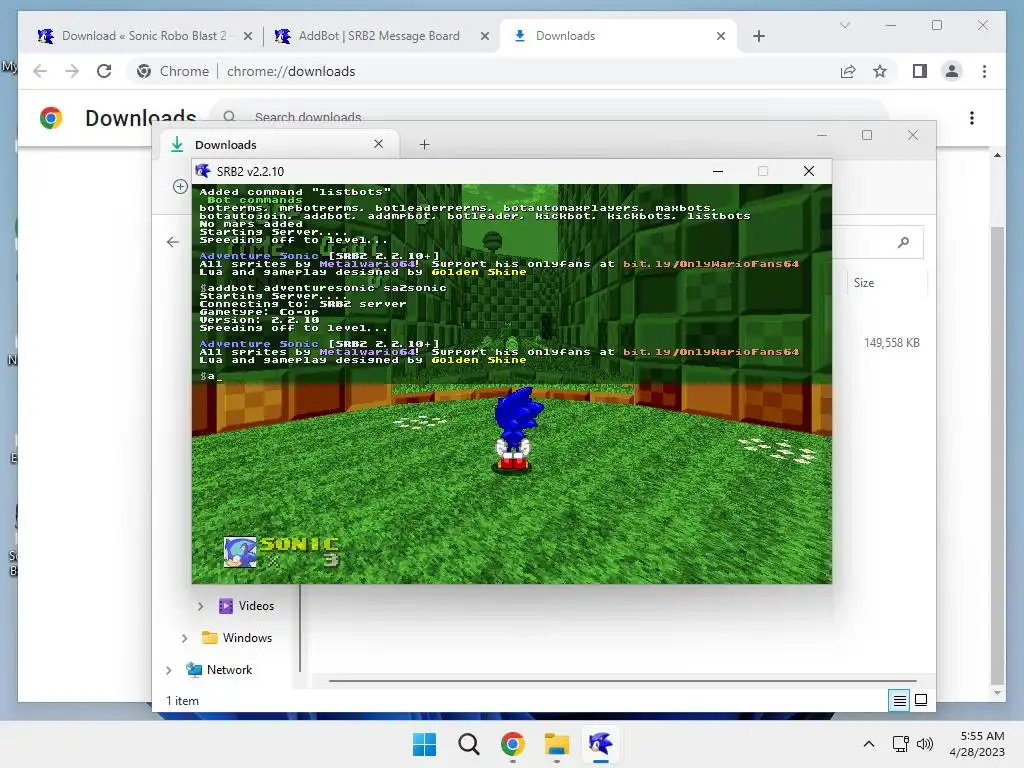This screenshot has height=768, width=1024.
Task: Close the Chrome Downloads tab
Action: (x=721, y=37)
